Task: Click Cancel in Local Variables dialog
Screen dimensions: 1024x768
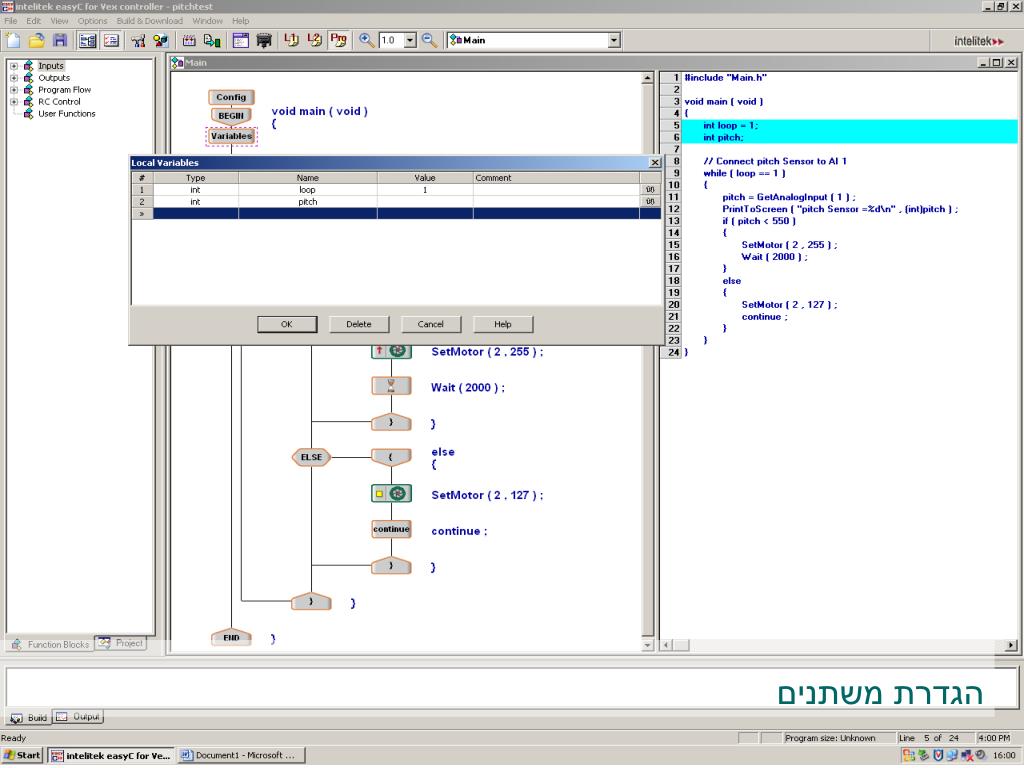Action: pyautogui.click(x=430, y=324)
